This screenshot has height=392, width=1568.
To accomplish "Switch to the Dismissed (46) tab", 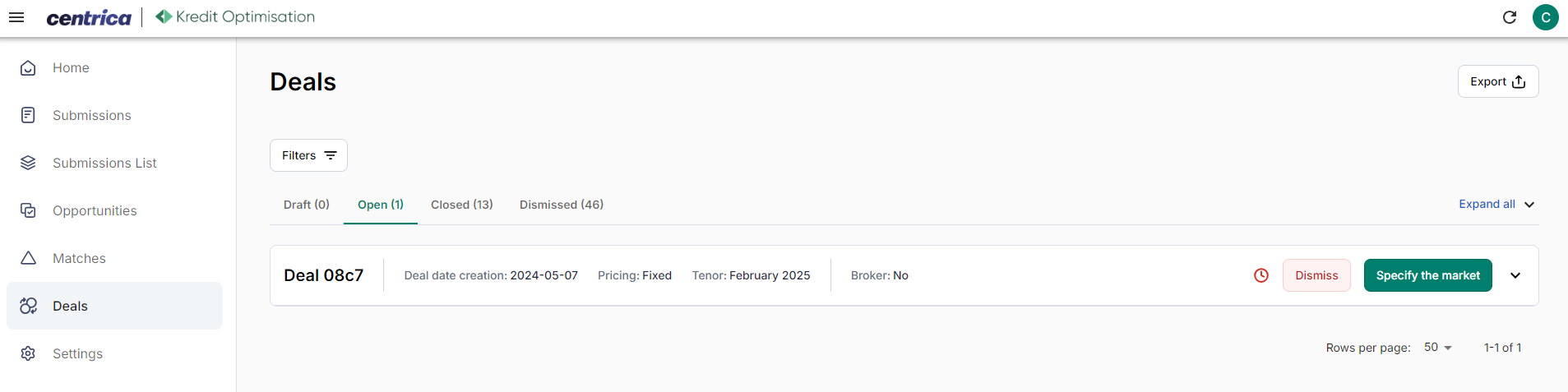I will coord(562,205).
